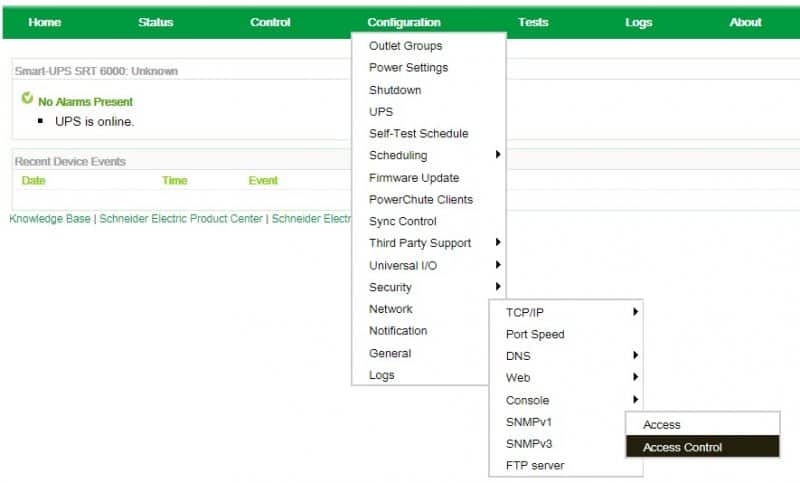Click the green No Alarms checkmark icon
This screenshot has width=800, height=483.
pos(28,100)
